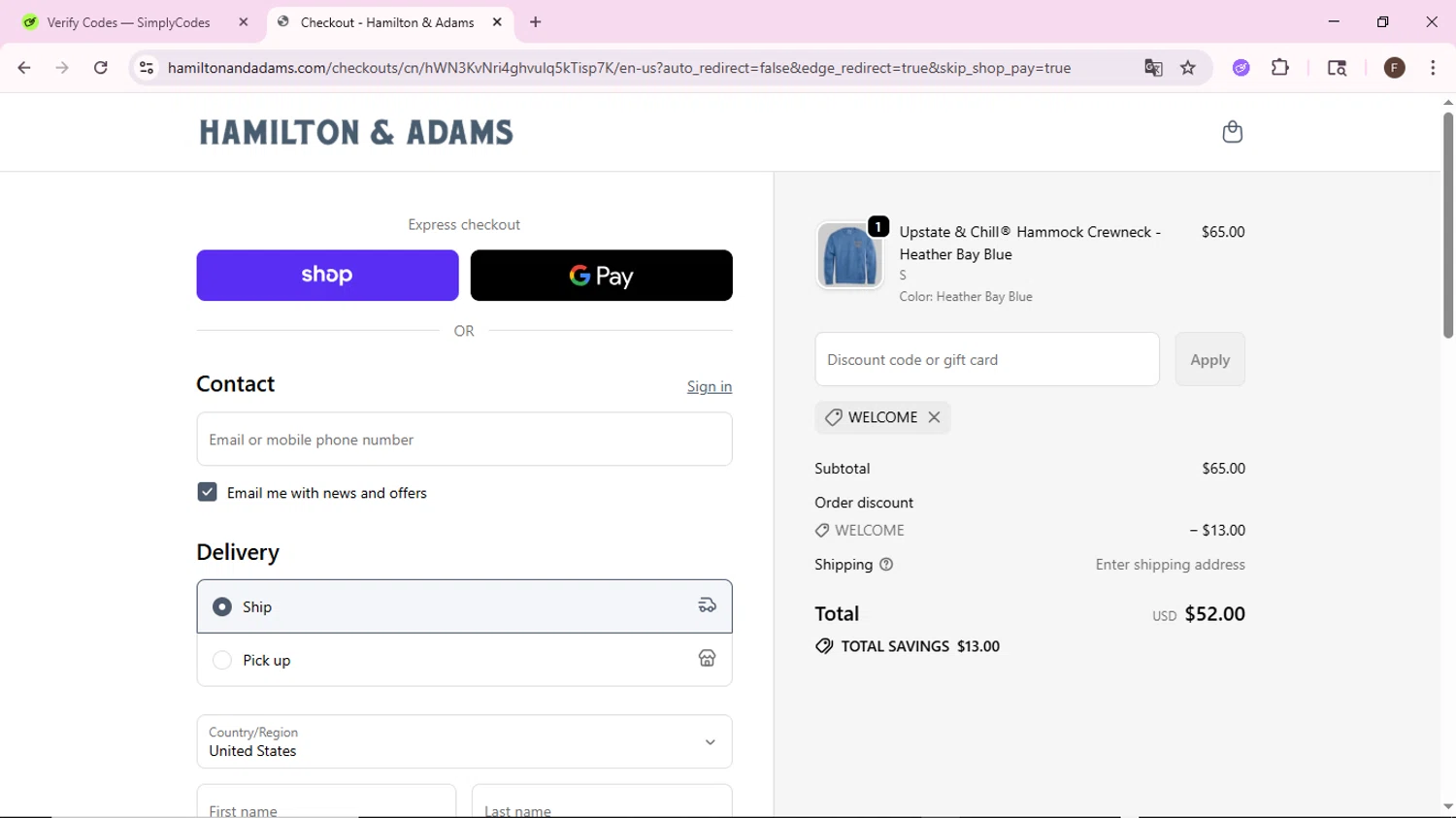Click the translate page icon

1153,68
